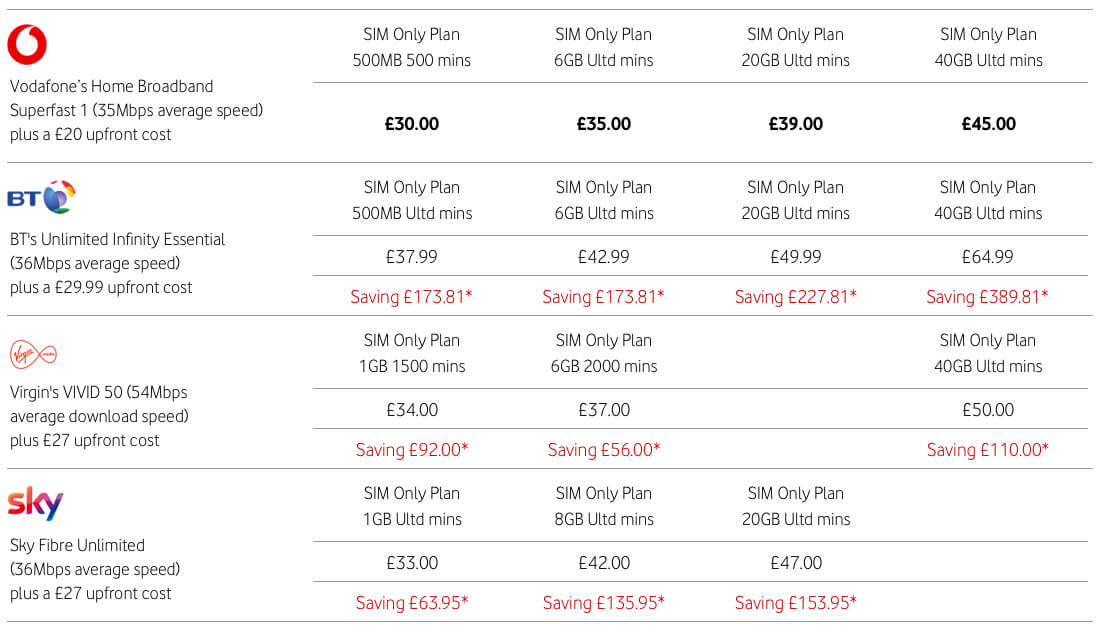
Task: Select Vodafone 20GB Ultd mins plan header
Action: [796, 47]
